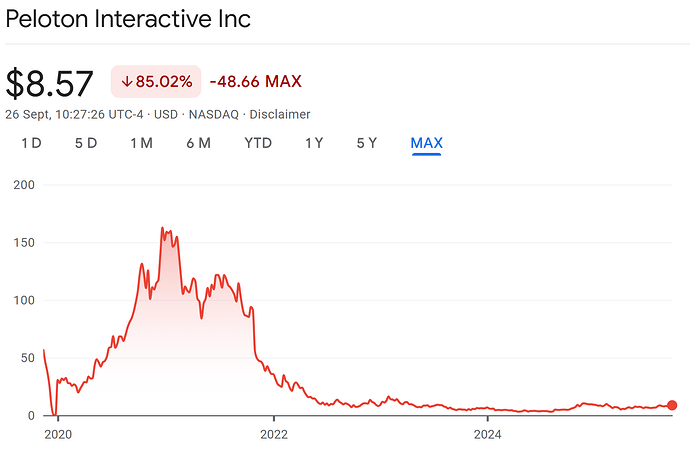Screen dimensions: 690x449
Task: View the 5 Y range tab
Action: click(x=367, y=143)
